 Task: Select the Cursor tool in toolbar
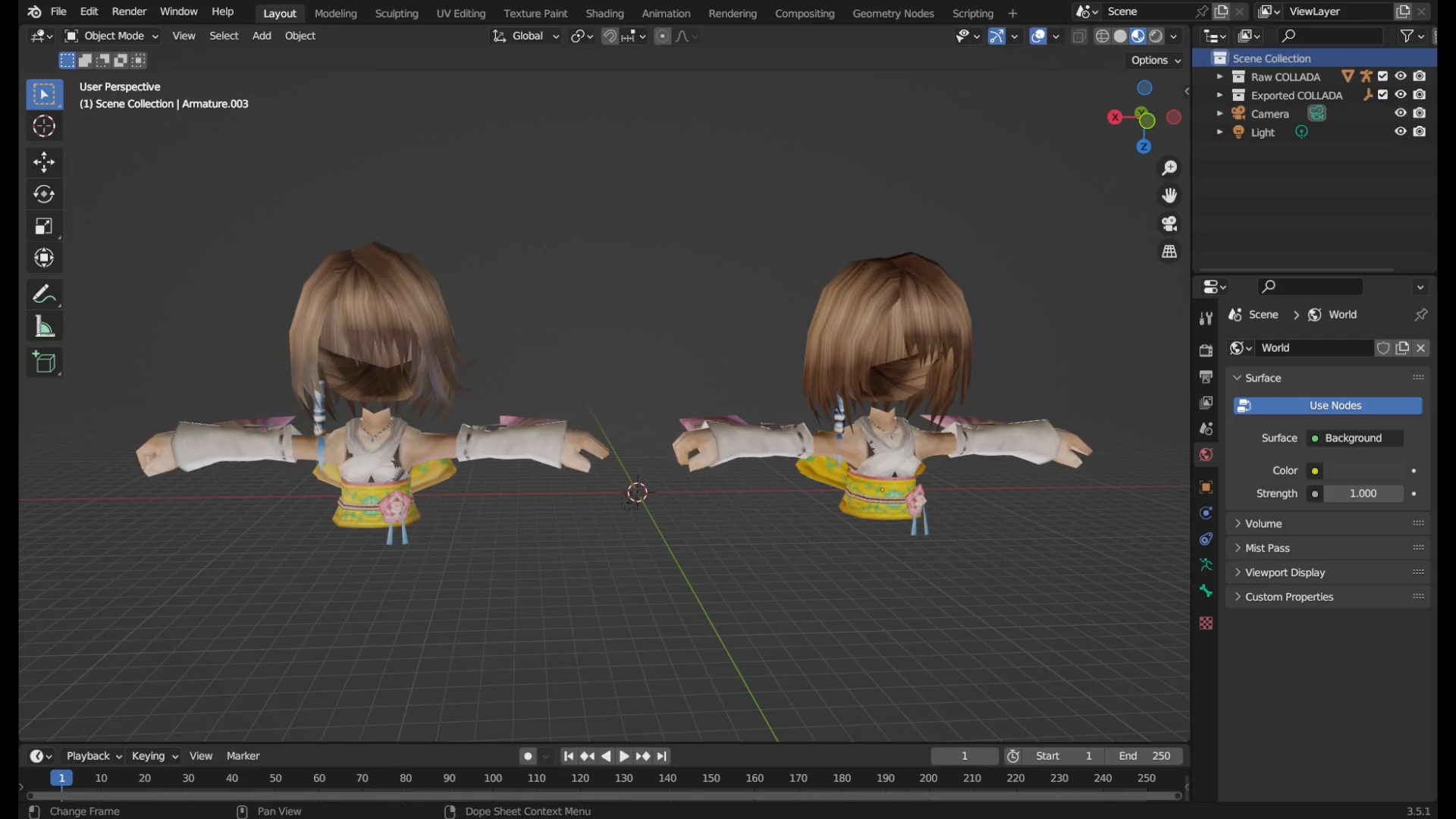pyautogui.click(x=44, y=127)
